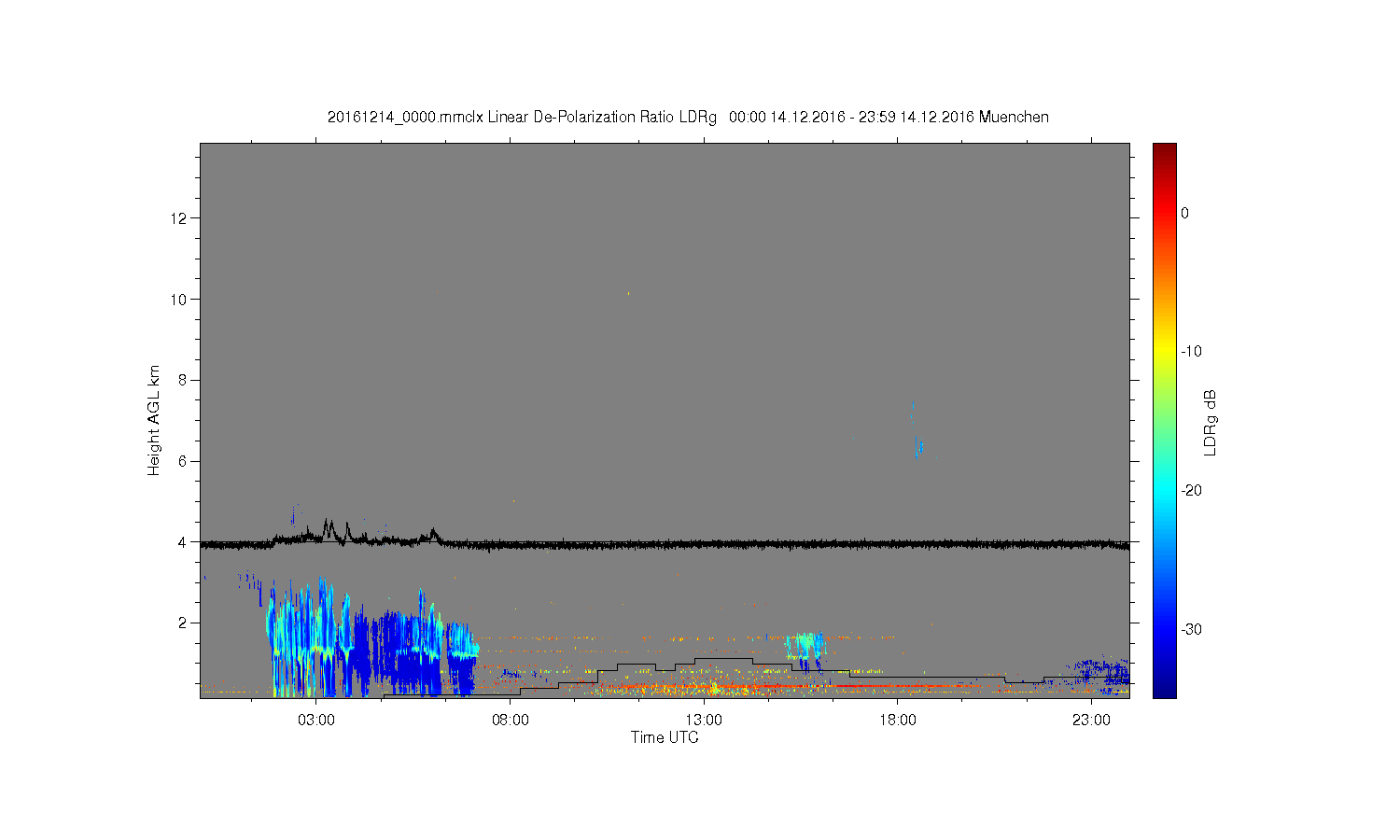Click the colorbar value label -10
Image resolution: width=1400 pixels, height=840 pixels.
point(1191,352)
